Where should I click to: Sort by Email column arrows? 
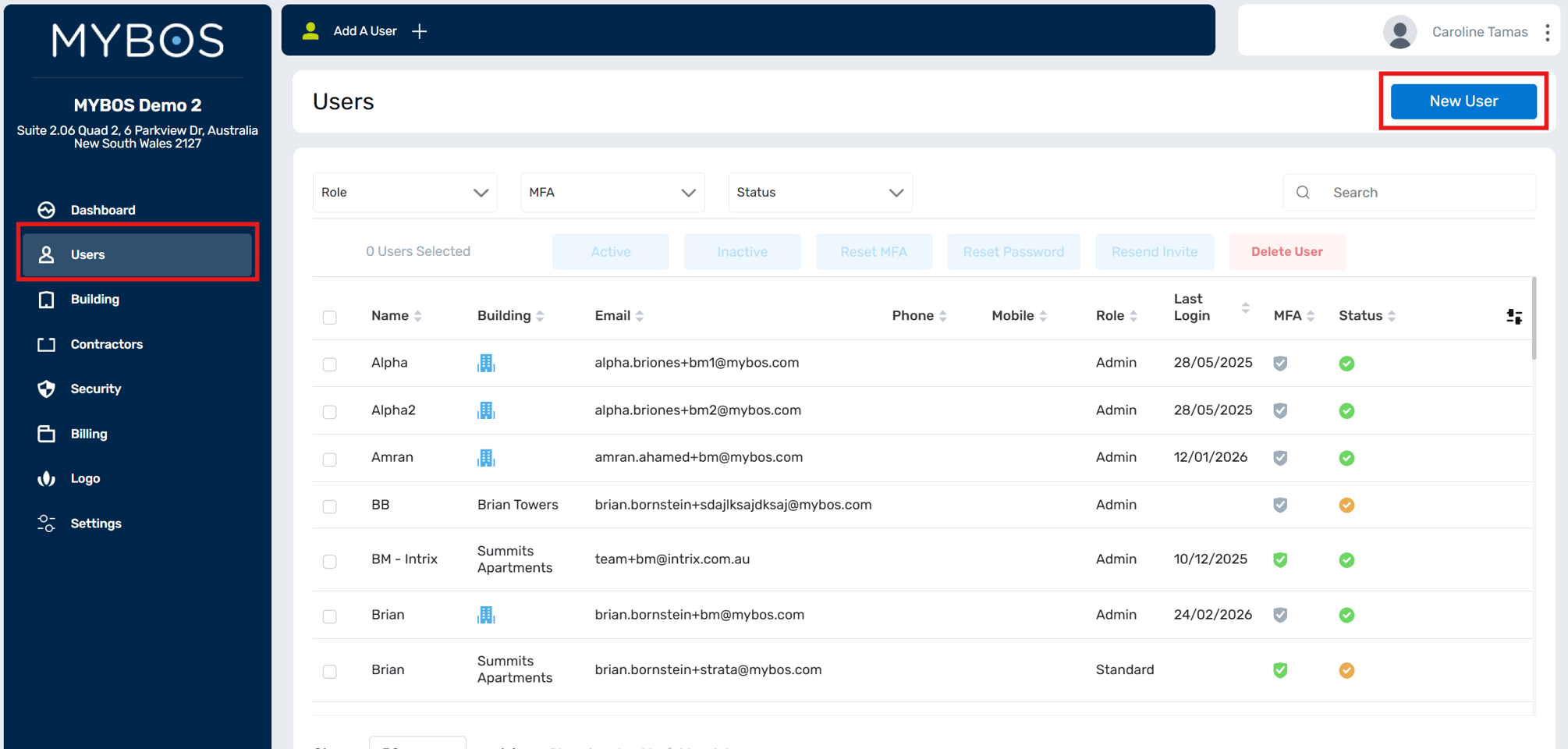640,316
